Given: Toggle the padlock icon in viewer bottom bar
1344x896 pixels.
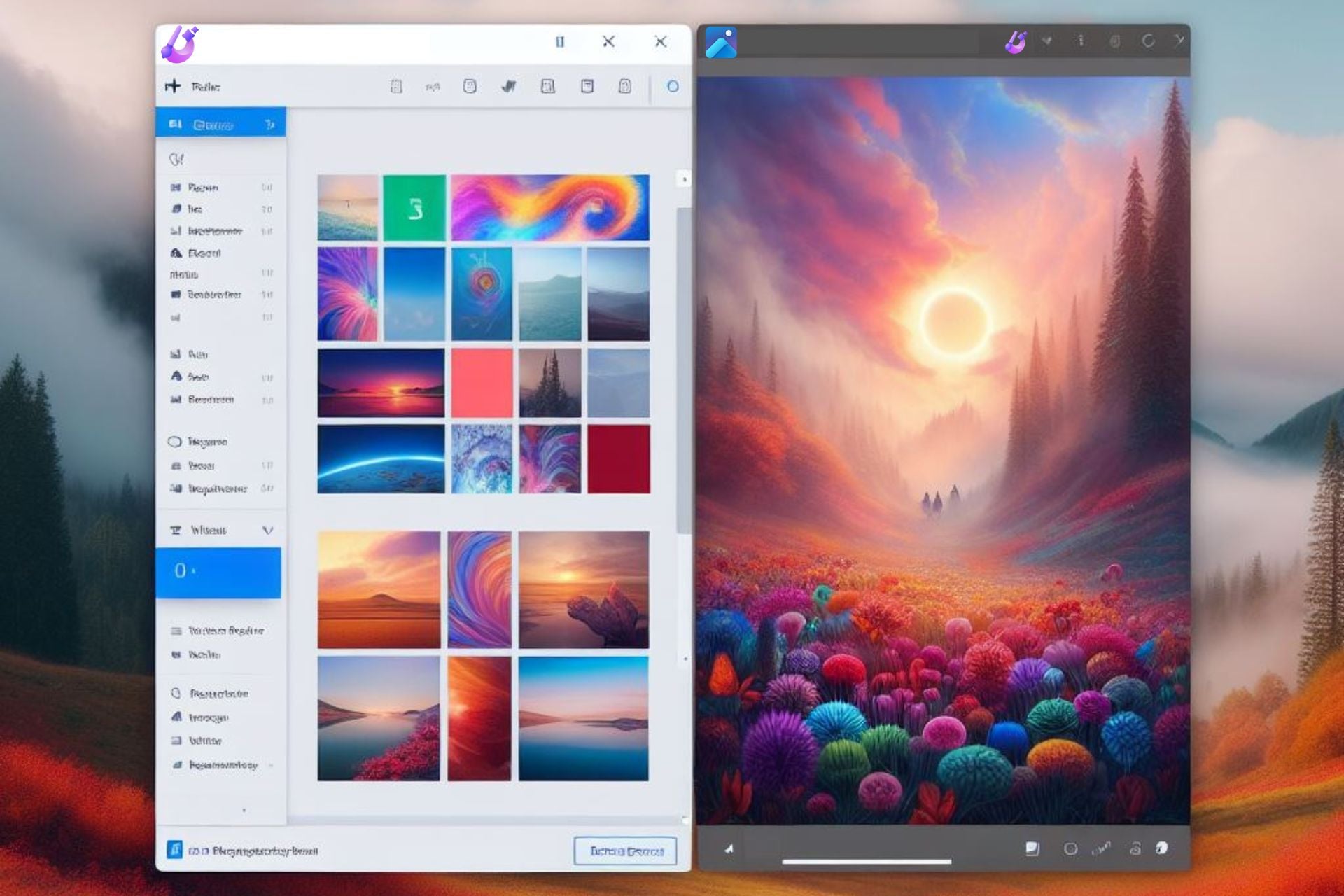Looking at the screenshot, I should tap(1135, 848).
